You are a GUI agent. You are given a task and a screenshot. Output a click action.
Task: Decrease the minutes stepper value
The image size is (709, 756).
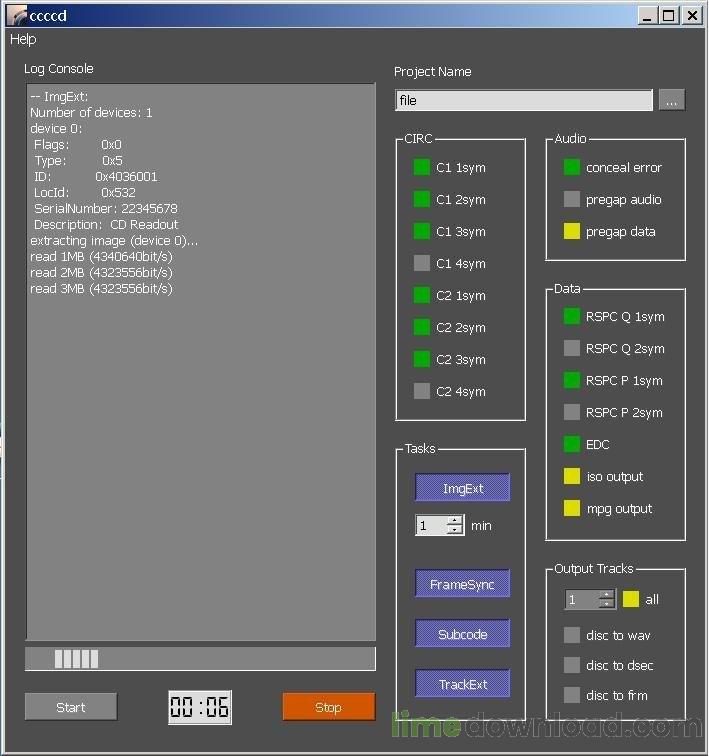pyautogui.click(x=455, y=530)
